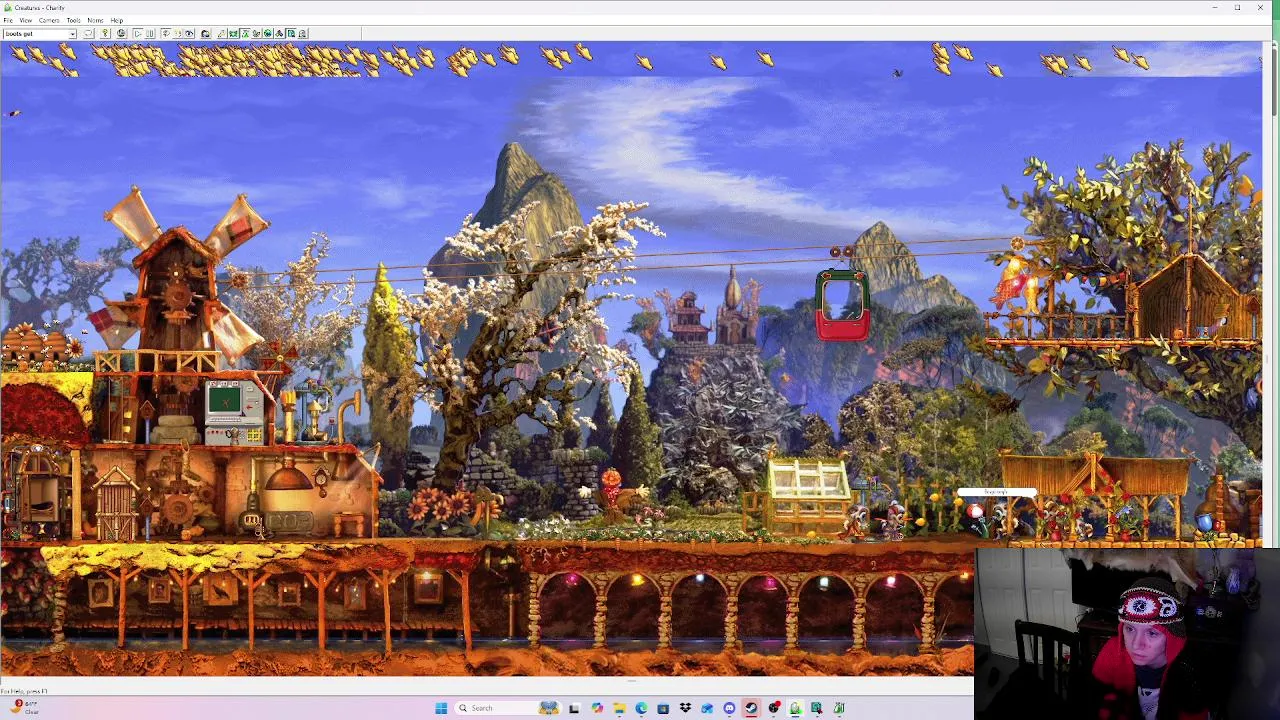
Task: Click the light bulb hint icon
Action: [x=105, y=34]
